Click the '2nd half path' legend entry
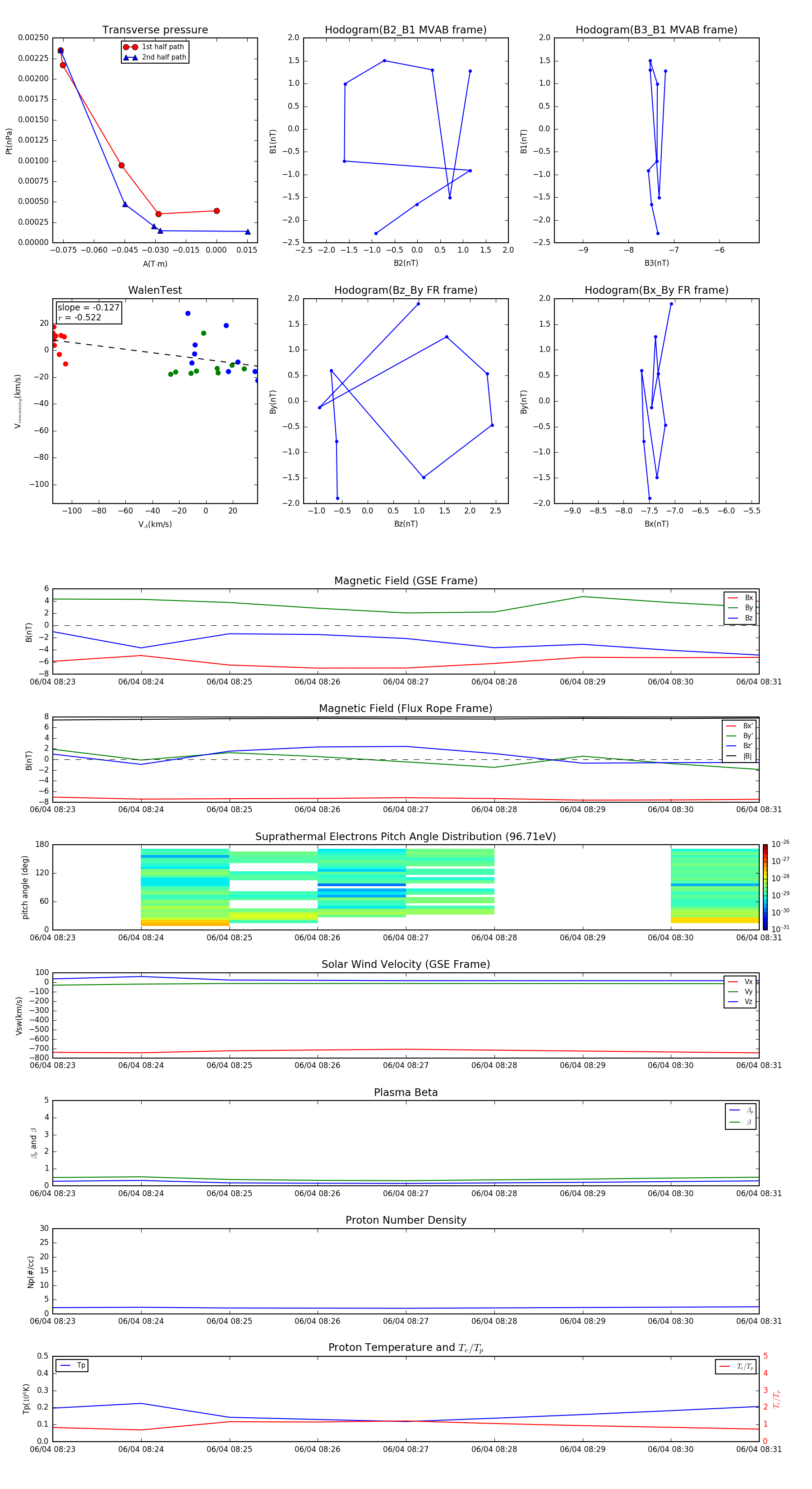Image resolution: width=812 pixels, height=1489 pixels. click(x=154, y=57)
